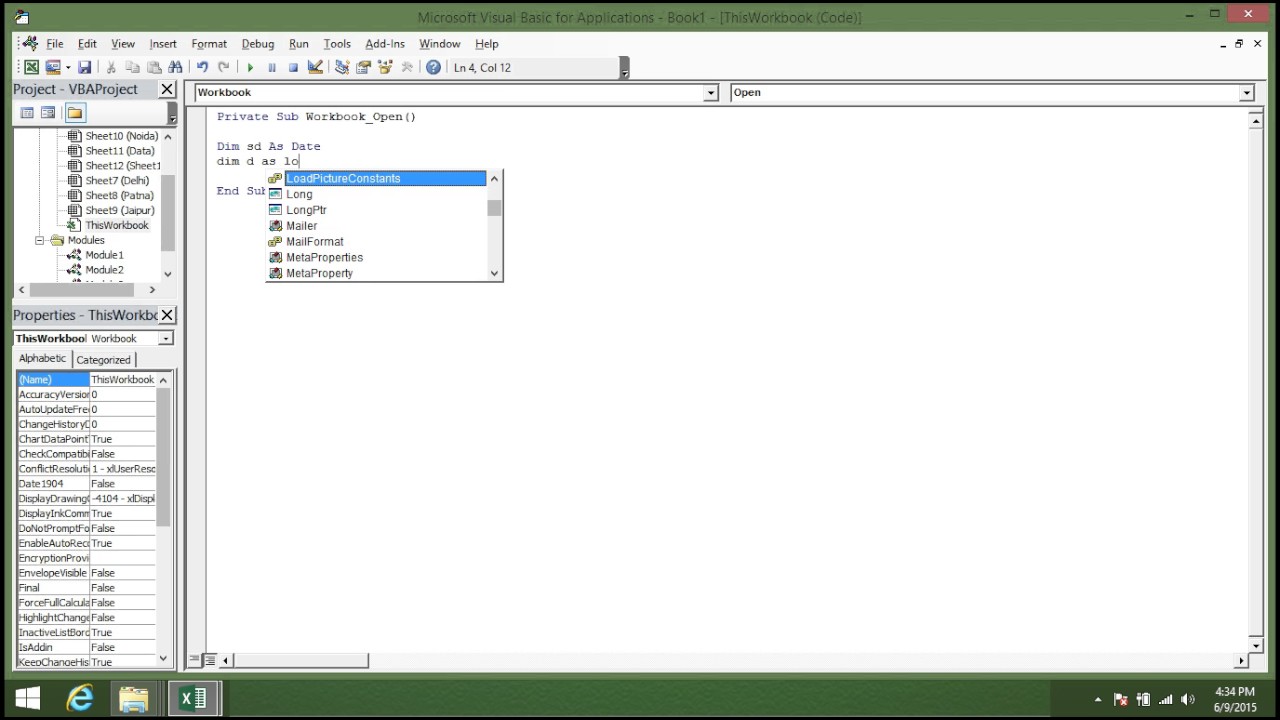Open the File menu

[55, 44]
